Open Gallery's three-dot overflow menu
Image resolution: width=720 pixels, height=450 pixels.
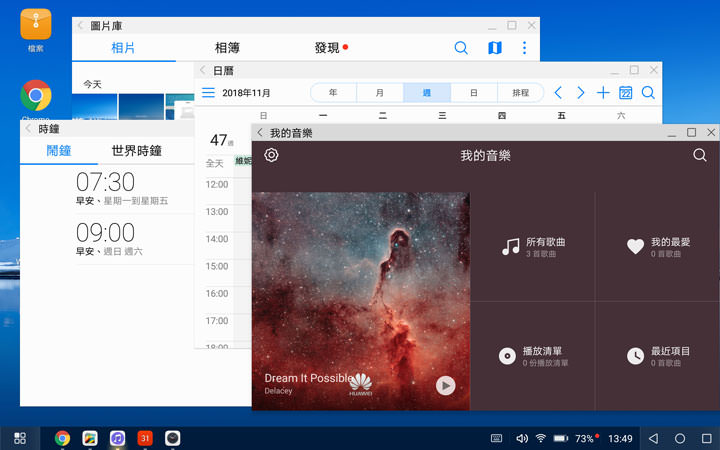click(x=524, y=48)
